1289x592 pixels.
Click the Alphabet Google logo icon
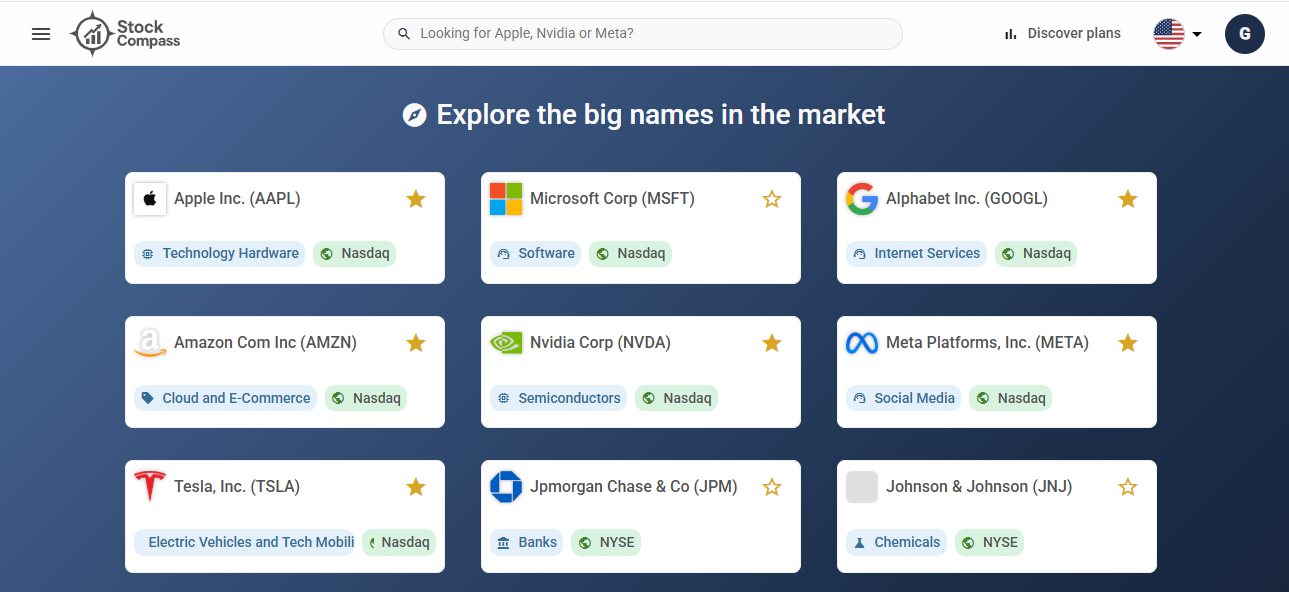click(x=862, y=199)
